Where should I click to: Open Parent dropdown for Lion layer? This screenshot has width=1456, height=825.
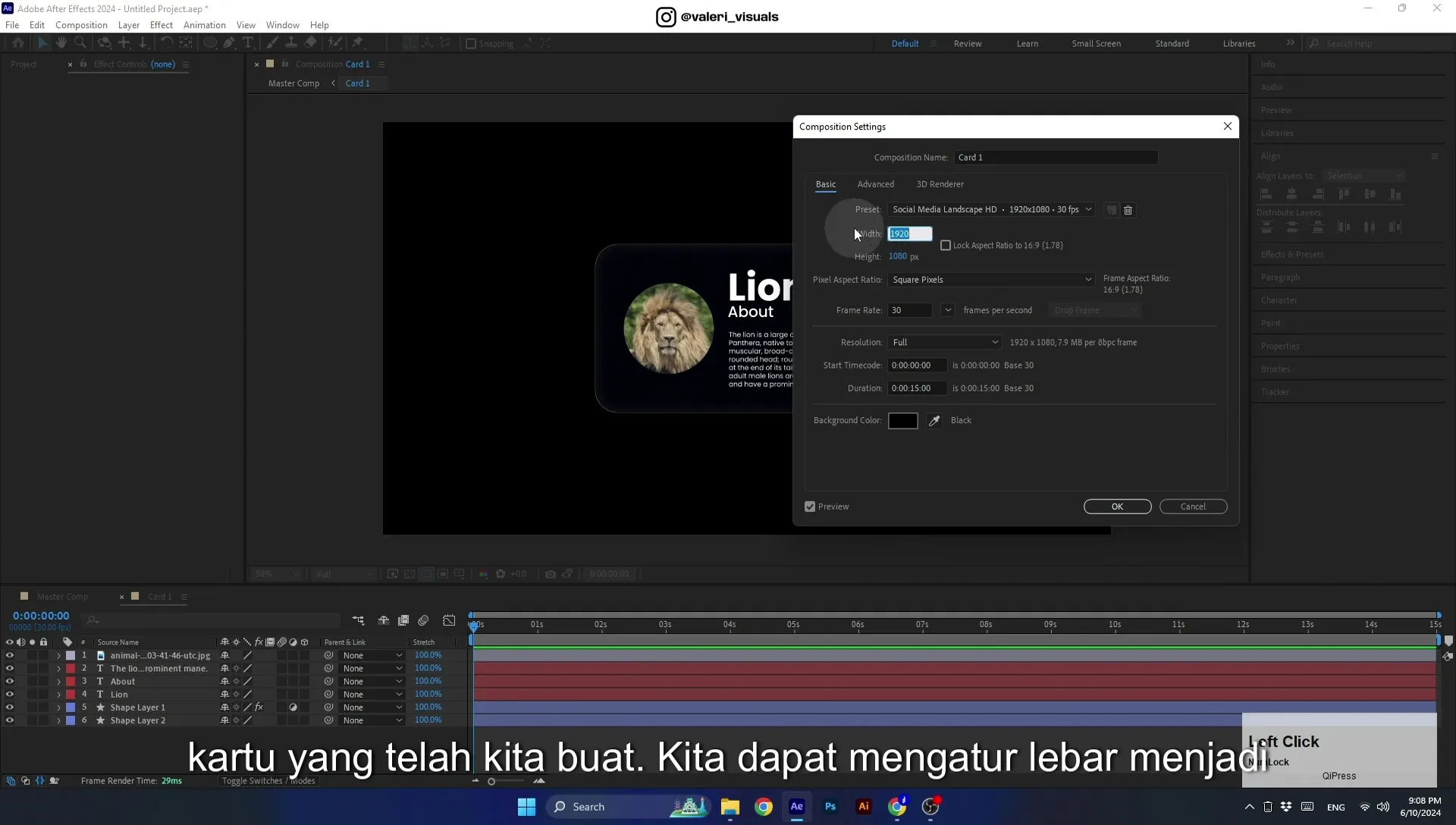coord(372,695)
